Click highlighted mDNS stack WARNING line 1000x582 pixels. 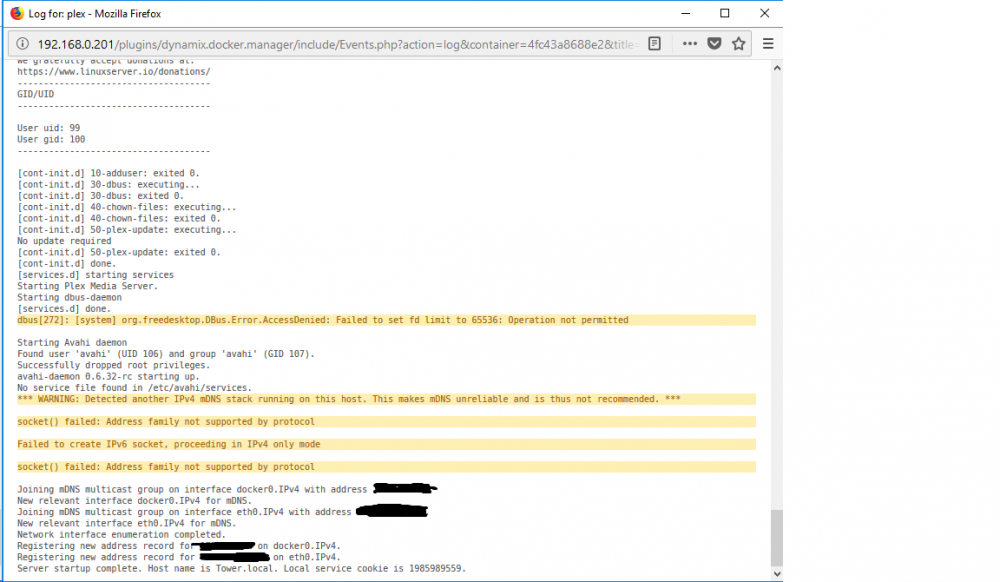(x=386, y=400)
